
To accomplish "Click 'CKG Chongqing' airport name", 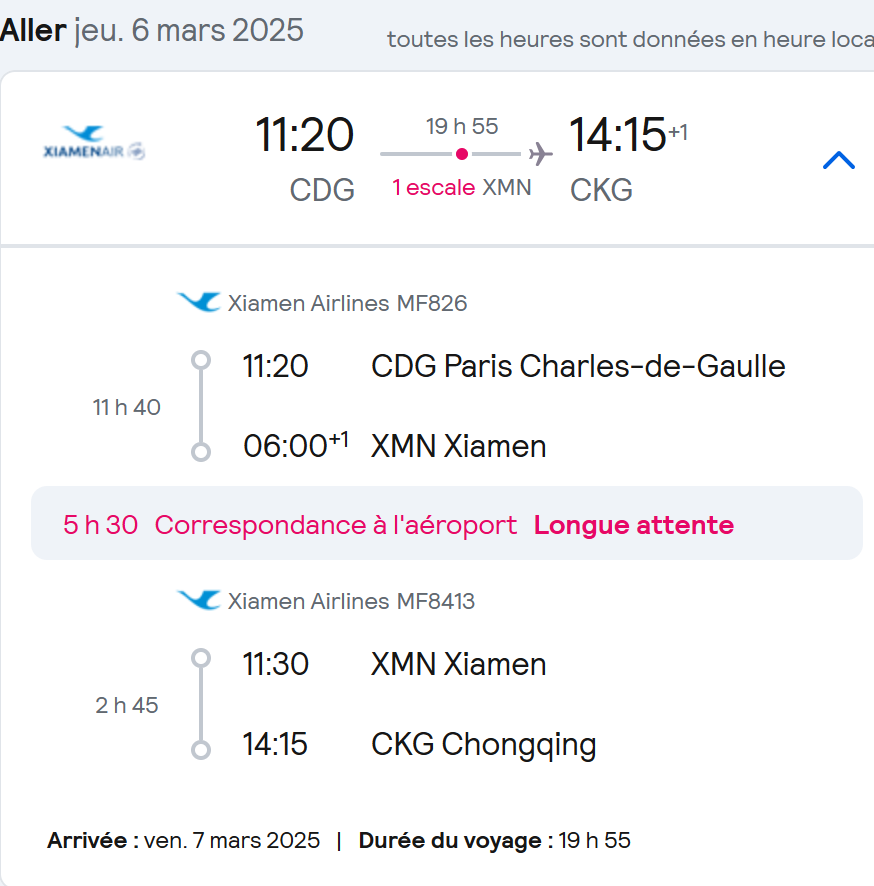I will tap(484, 745).
